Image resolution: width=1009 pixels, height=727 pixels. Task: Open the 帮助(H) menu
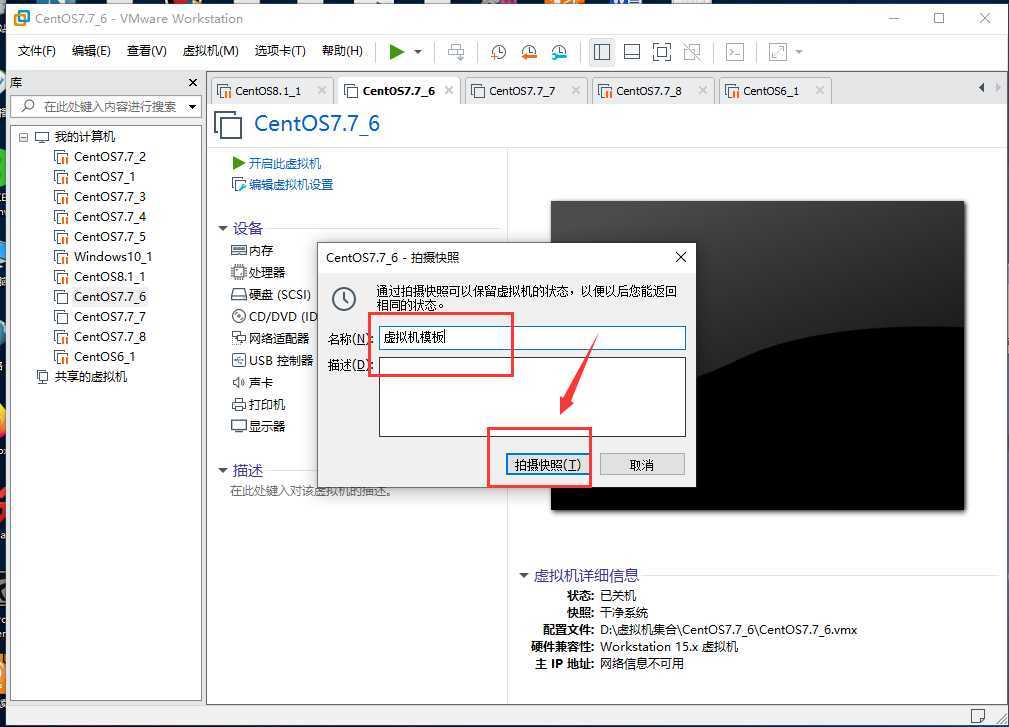[342, 51]
